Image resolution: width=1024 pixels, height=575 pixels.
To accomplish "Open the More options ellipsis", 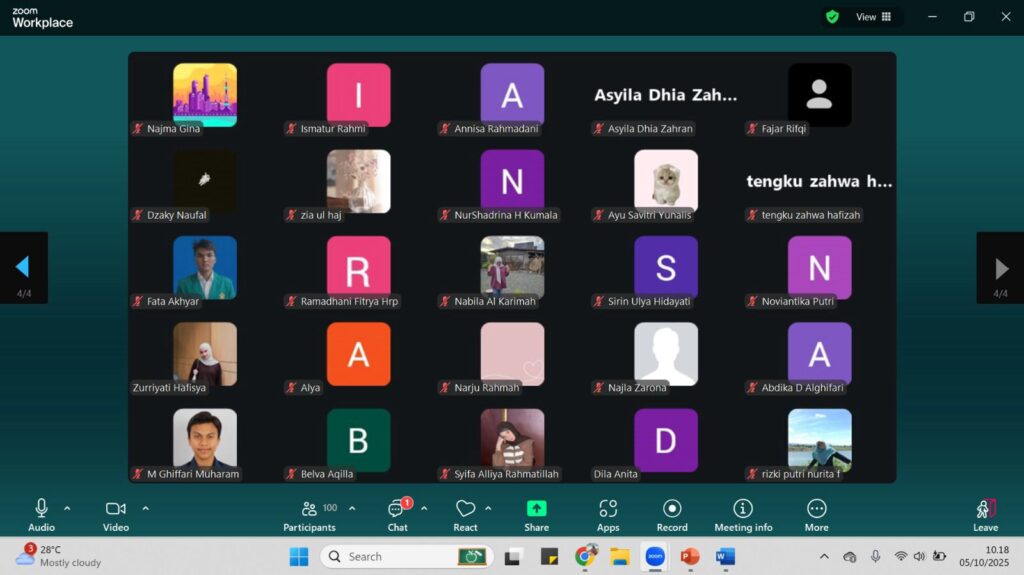I will tap(816, 509).
